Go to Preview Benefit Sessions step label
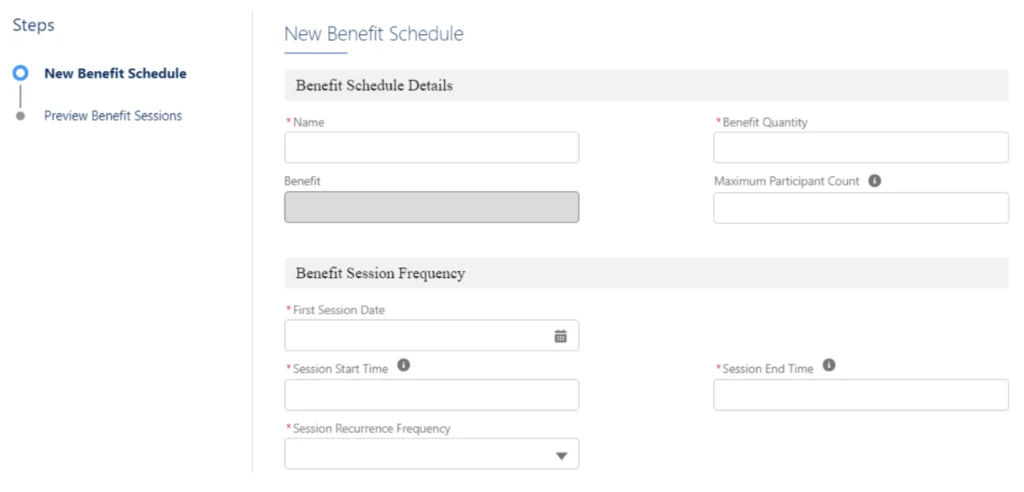This screenshot has width=1024, height=492. [113, 116]
